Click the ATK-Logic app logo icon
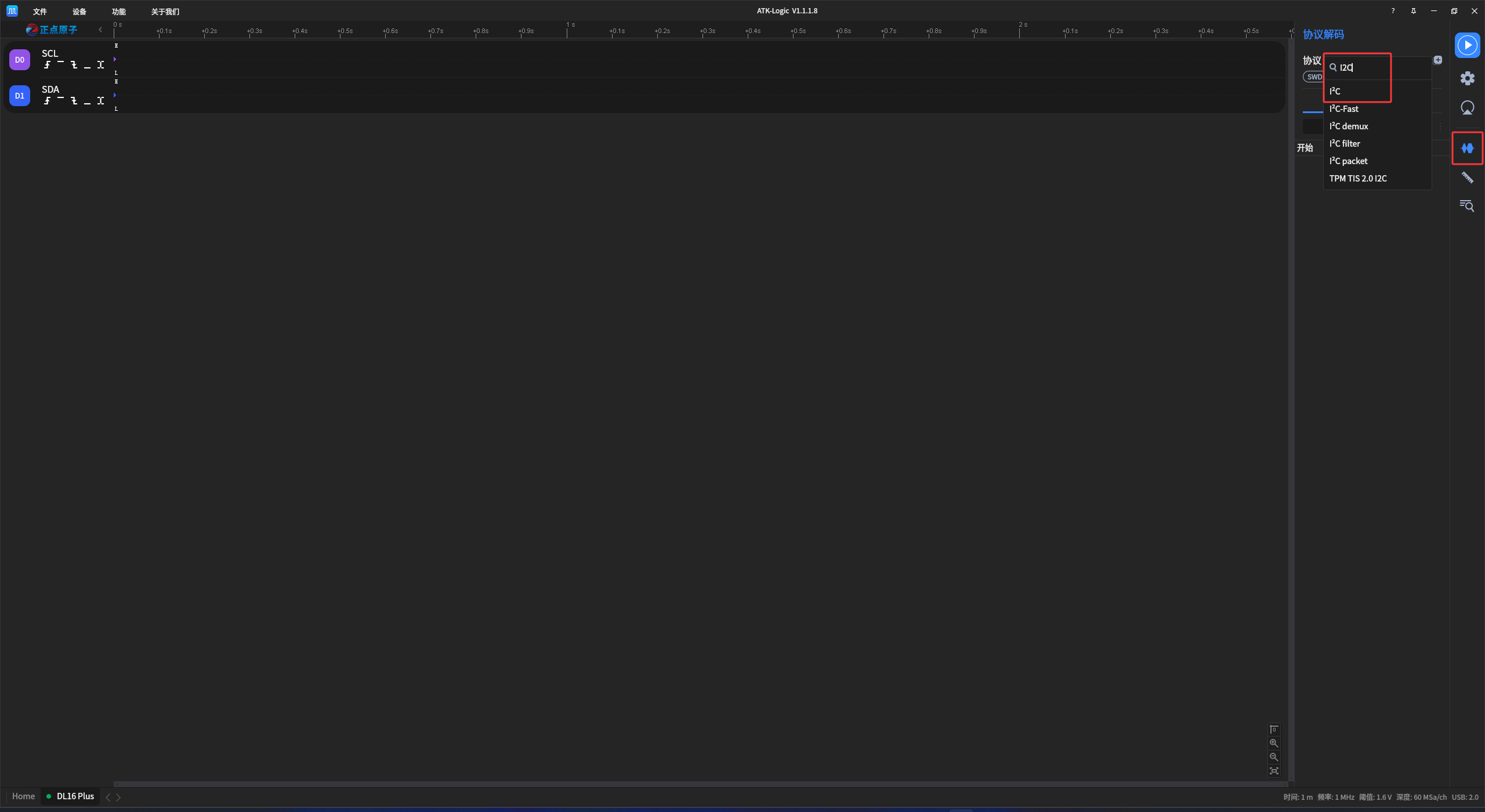Viewport: 1485px width, 812px height. [12, 11]
